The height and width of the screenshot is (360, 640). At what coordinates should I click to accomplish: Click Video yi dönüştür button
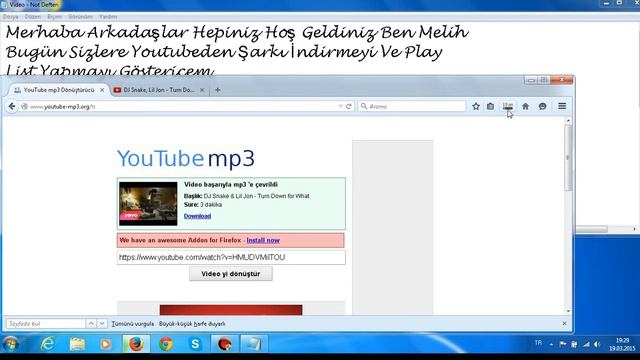[x=231, y=274]
